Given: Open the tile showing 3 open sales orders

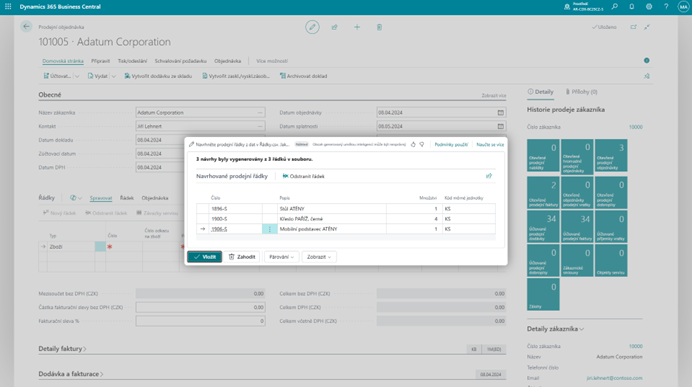Looking at the screenshot, I should (611, 156).
